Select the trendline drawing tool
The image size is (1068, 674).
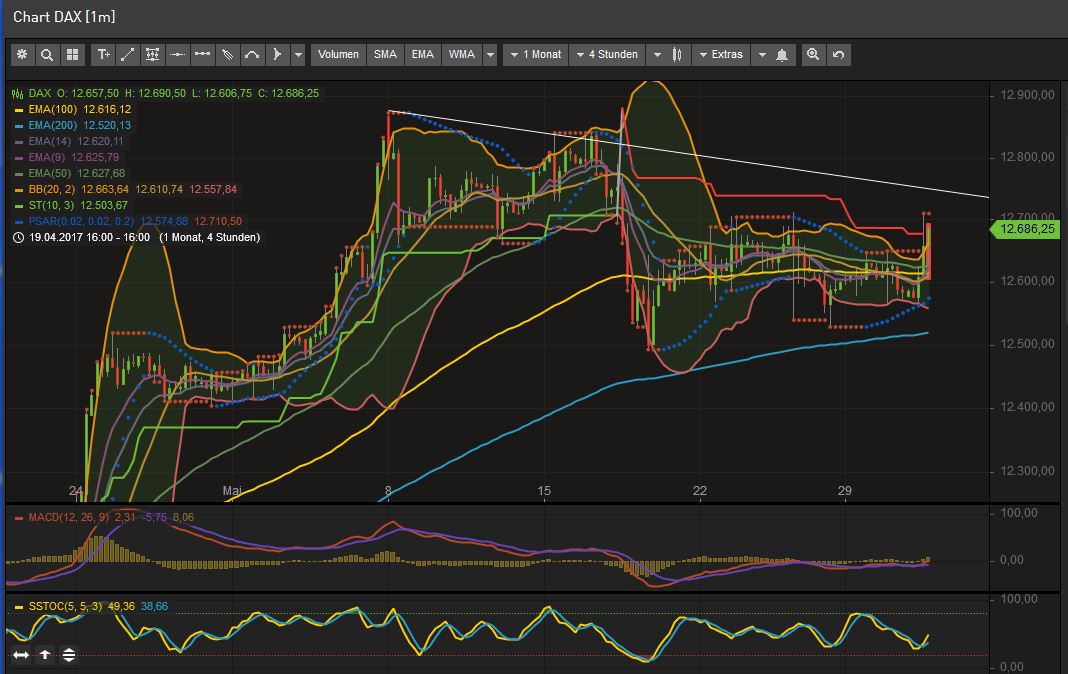[128, 54]
